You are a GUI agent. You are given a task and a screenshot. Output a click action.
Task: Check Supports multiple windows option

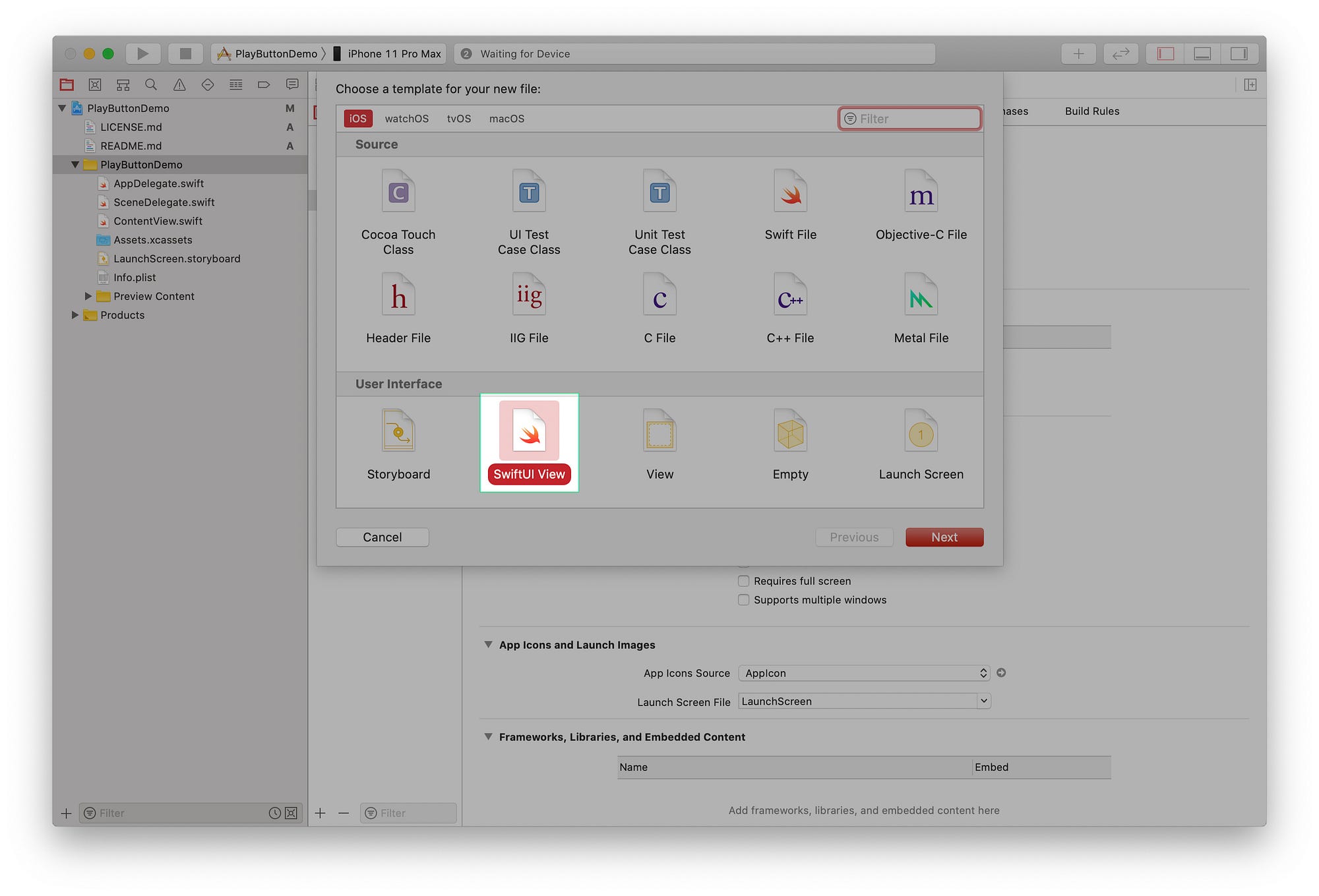tap(743, 600)
